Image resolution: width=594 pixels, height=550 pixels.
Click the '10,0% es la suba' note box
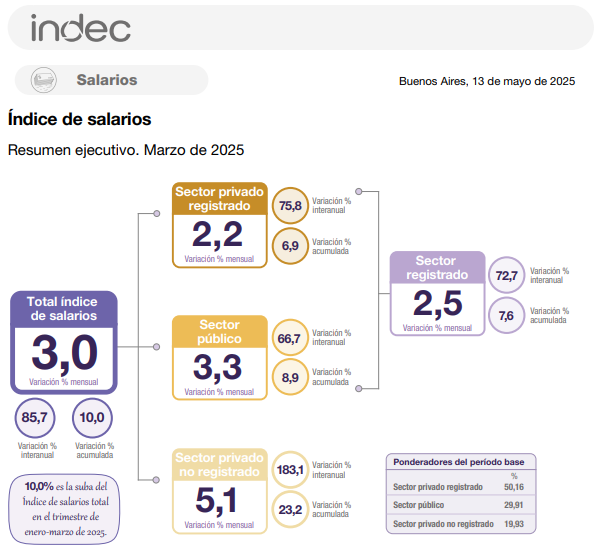64,509
